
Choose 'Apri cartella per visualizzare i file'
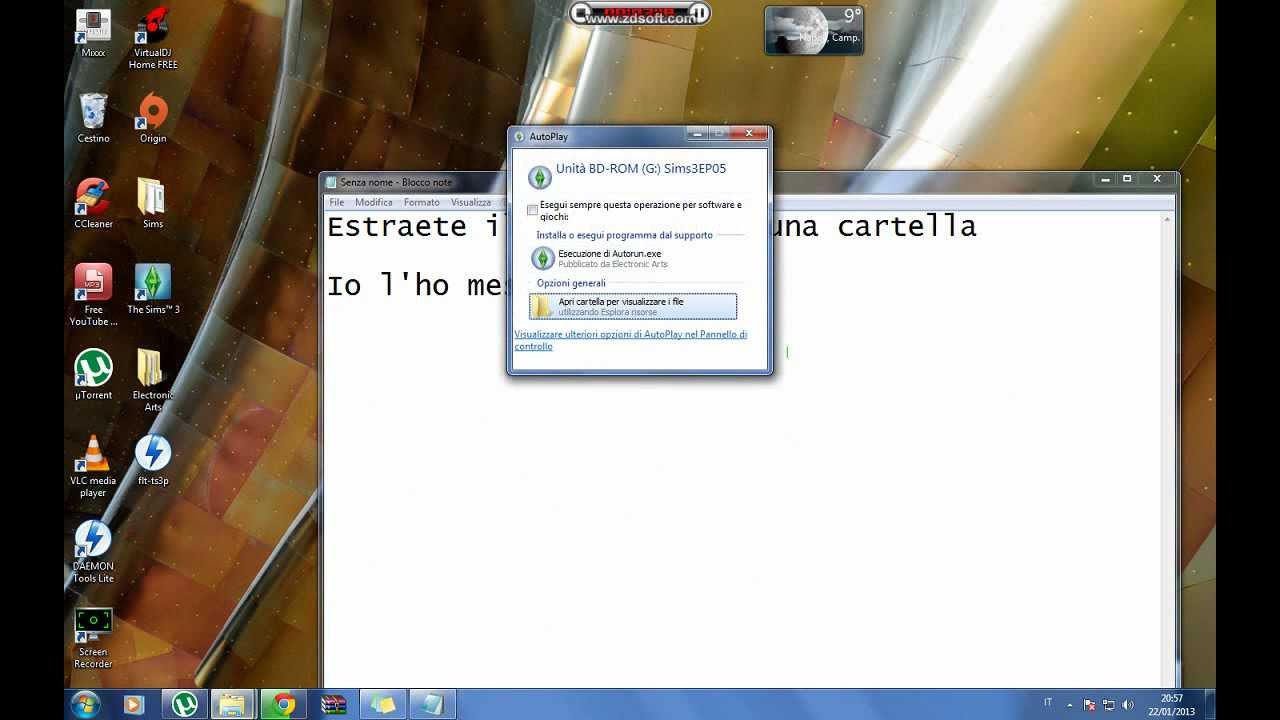click(x=633, y=306)
